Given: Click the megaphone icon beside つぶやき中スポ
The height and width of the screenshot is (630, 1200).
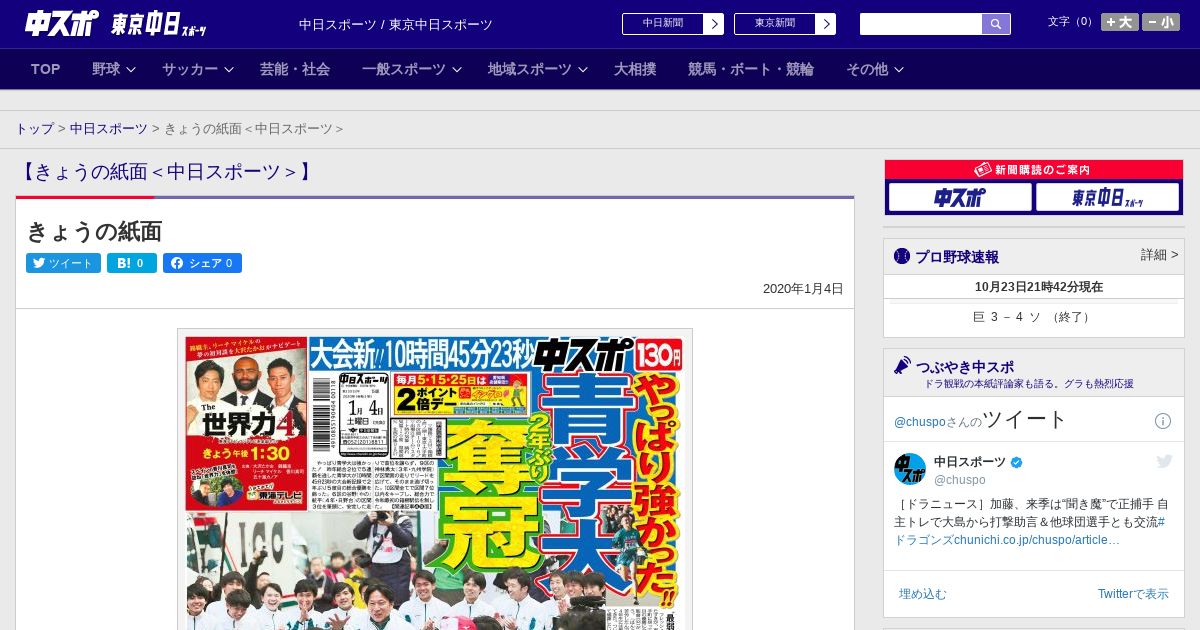Looking at the screenshot, I should point(902,365).
